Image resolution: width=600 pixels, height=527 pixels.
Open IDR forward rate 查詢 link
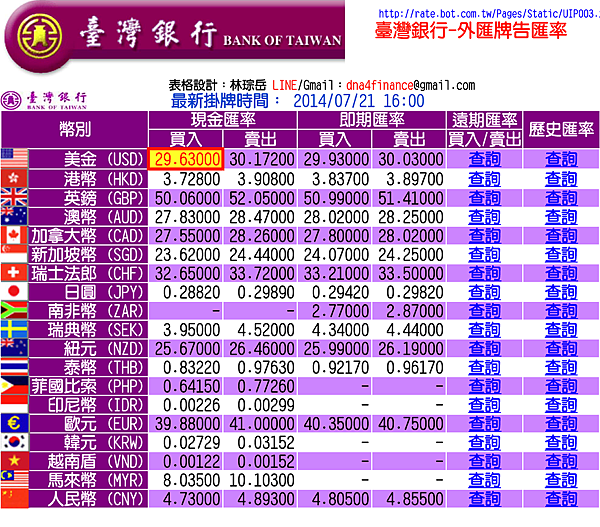(484, 405)
